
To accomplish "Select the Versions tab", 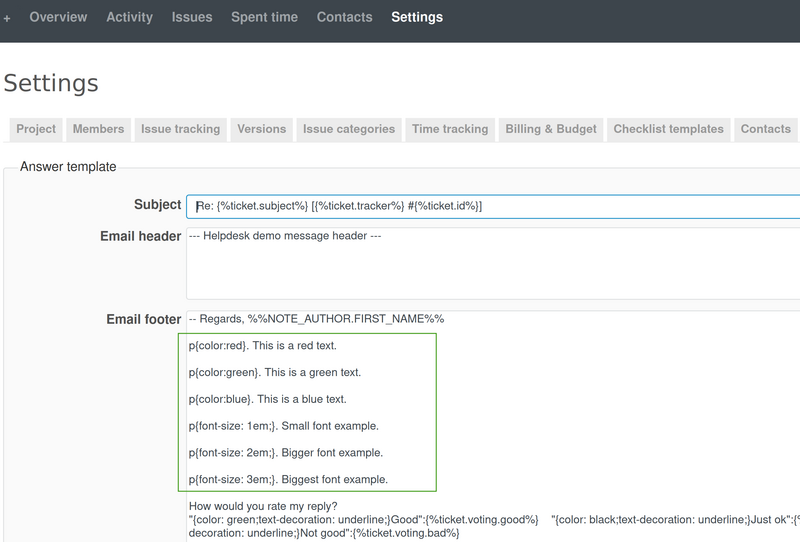I will [x=261, y=129].
